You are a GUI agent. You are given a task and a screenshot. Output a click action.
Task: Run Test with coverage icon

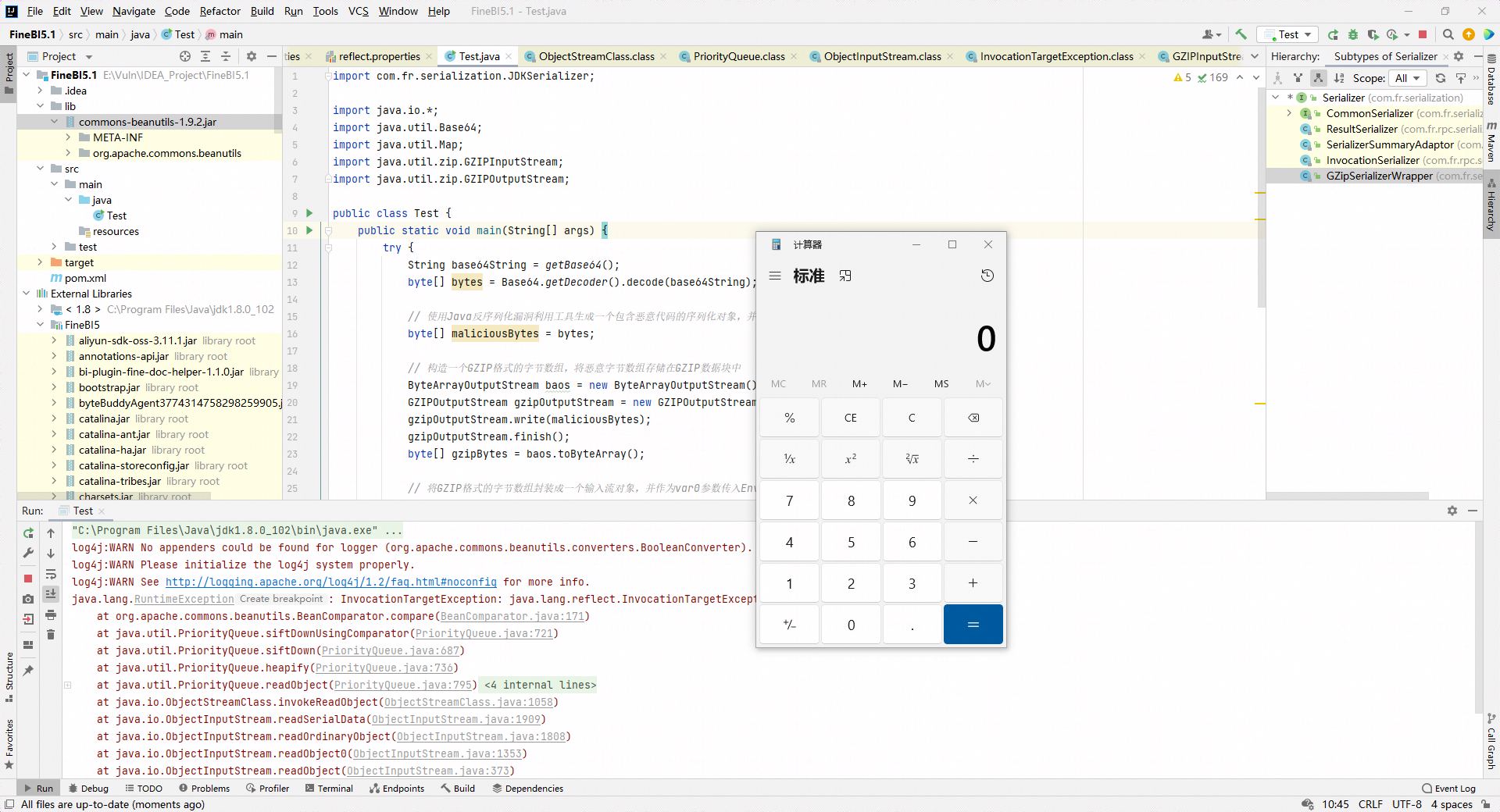click(x=1373, y=34)
